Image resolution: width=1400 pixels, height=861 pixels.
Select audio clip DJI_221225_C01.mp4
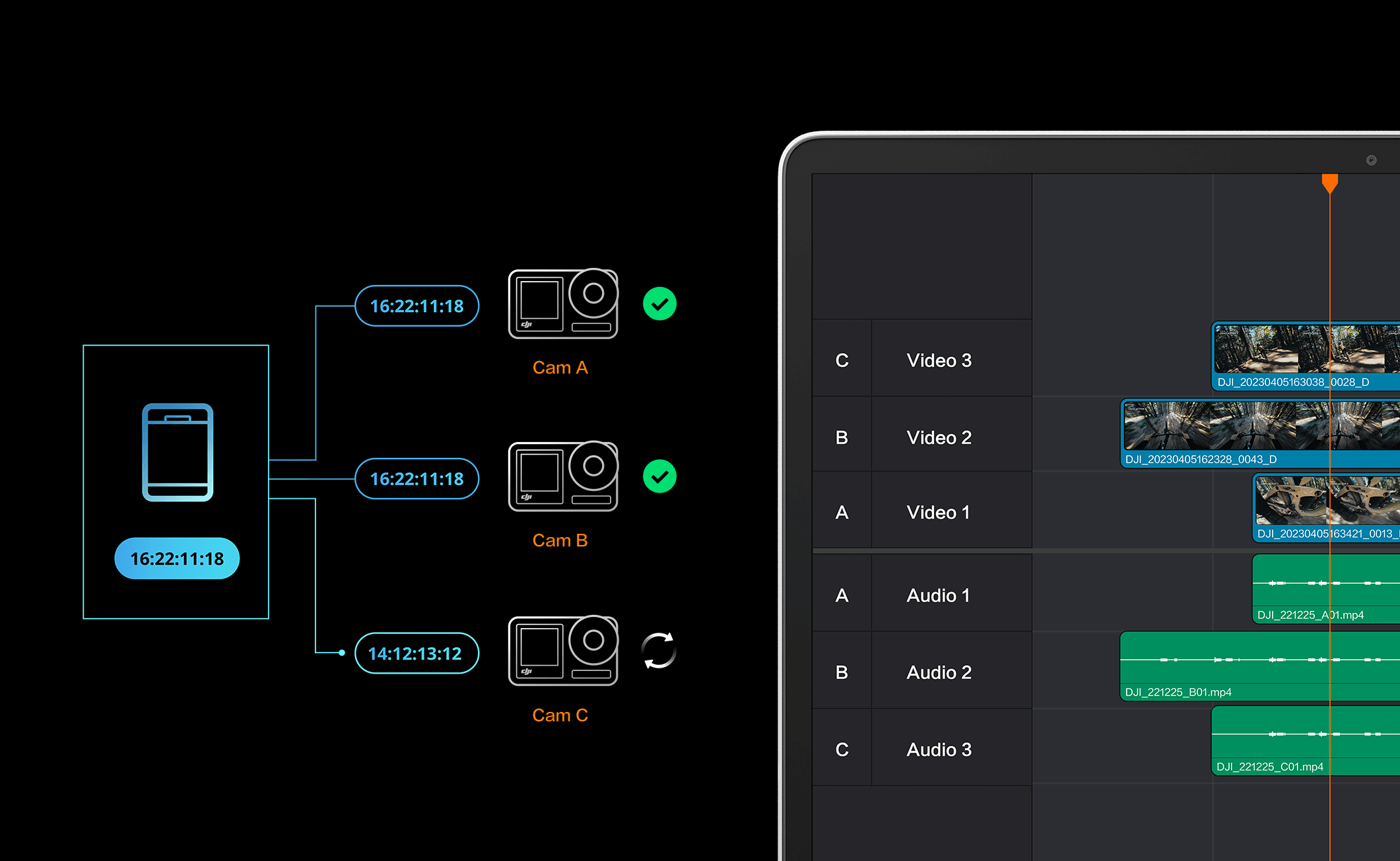1267,740
